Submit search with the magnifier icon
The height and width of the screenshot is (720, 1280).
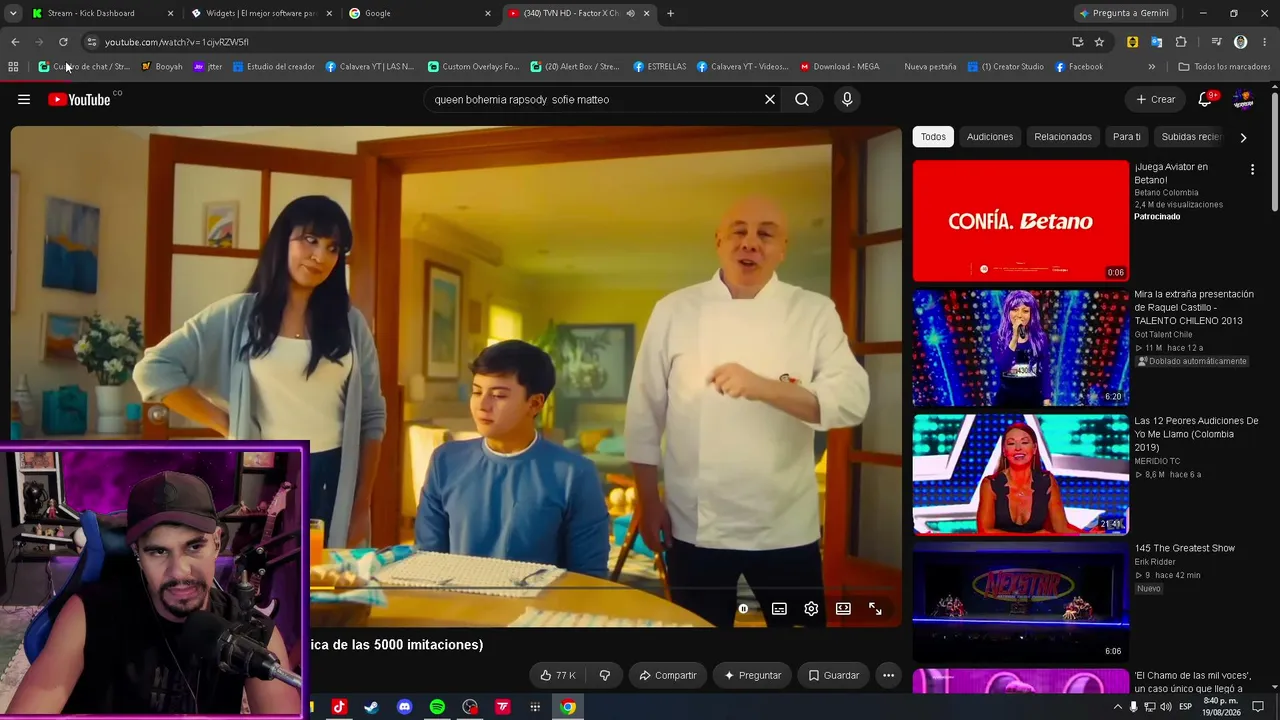(x=802, y=99)
